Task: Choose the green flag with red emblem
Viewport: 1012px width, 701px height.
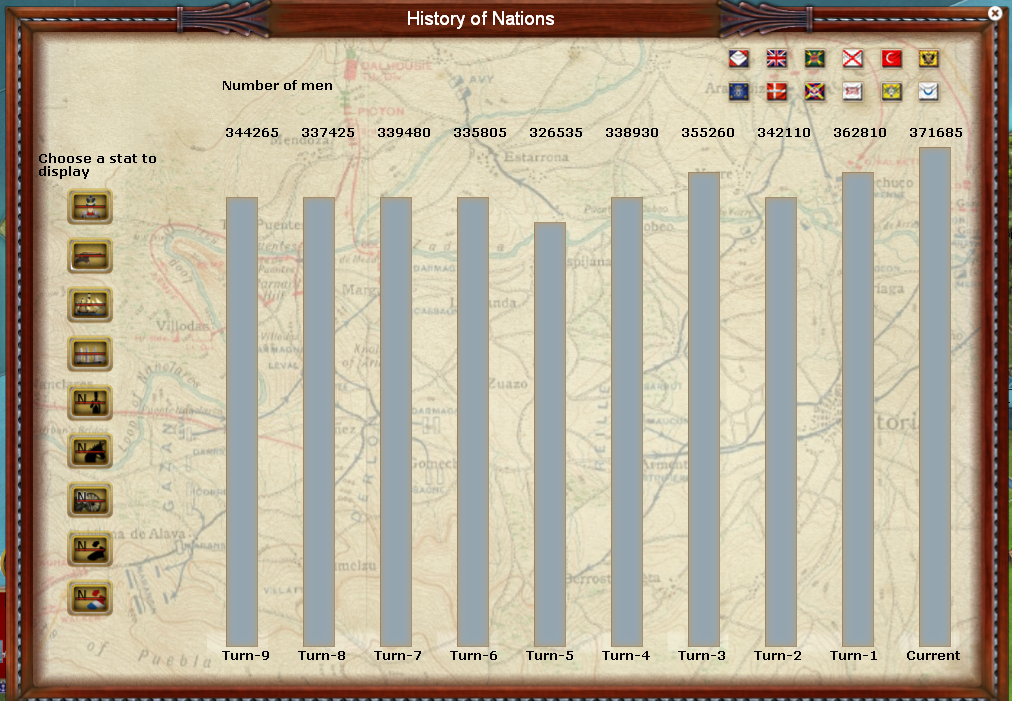Action: click(x=815, y=59)
